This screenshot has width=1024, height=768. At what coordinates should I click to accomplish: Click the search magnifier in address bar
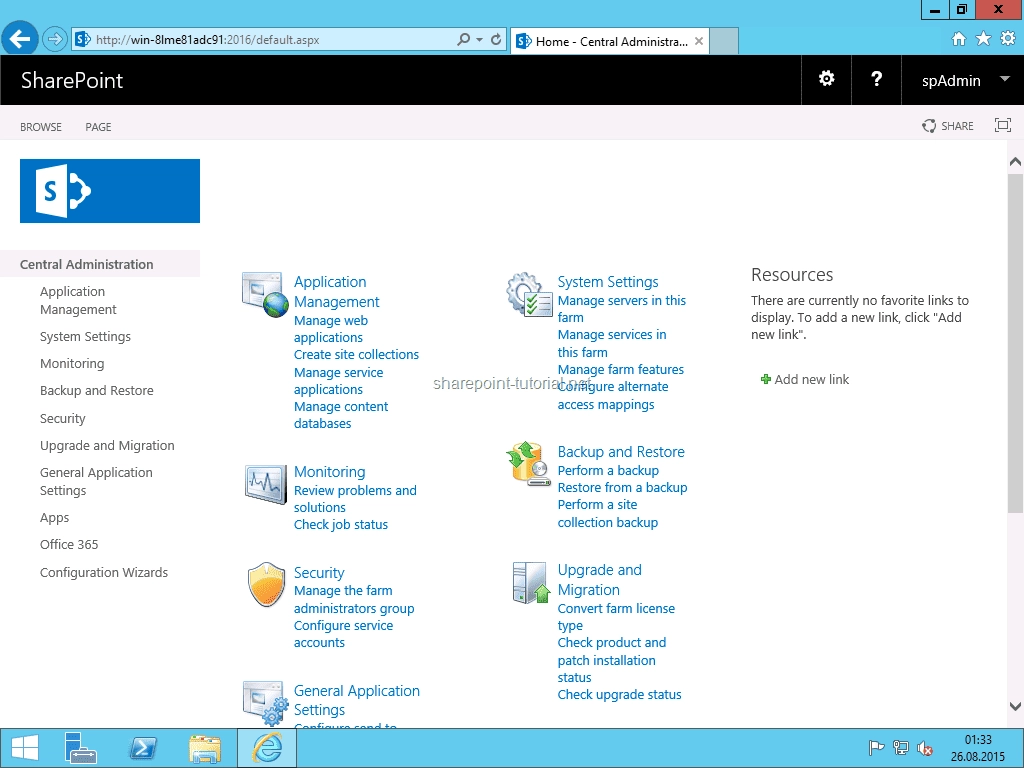pos(463,40)
